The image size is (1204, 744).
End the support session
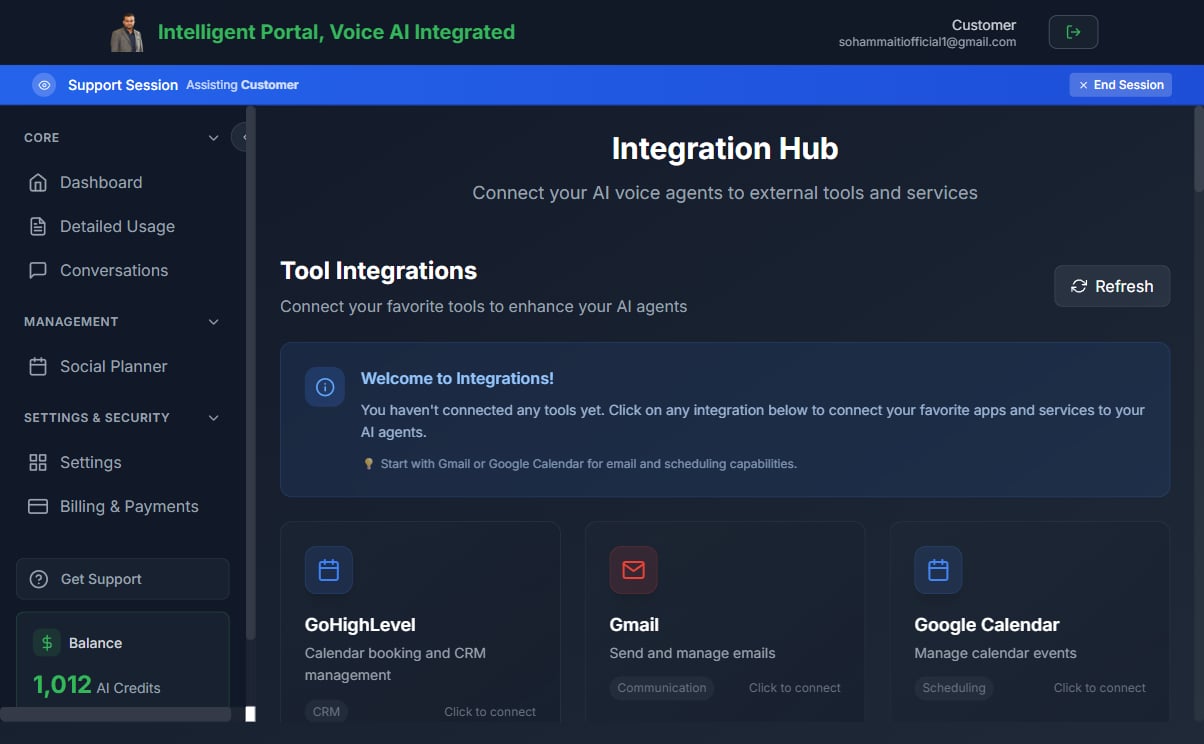1121,85
